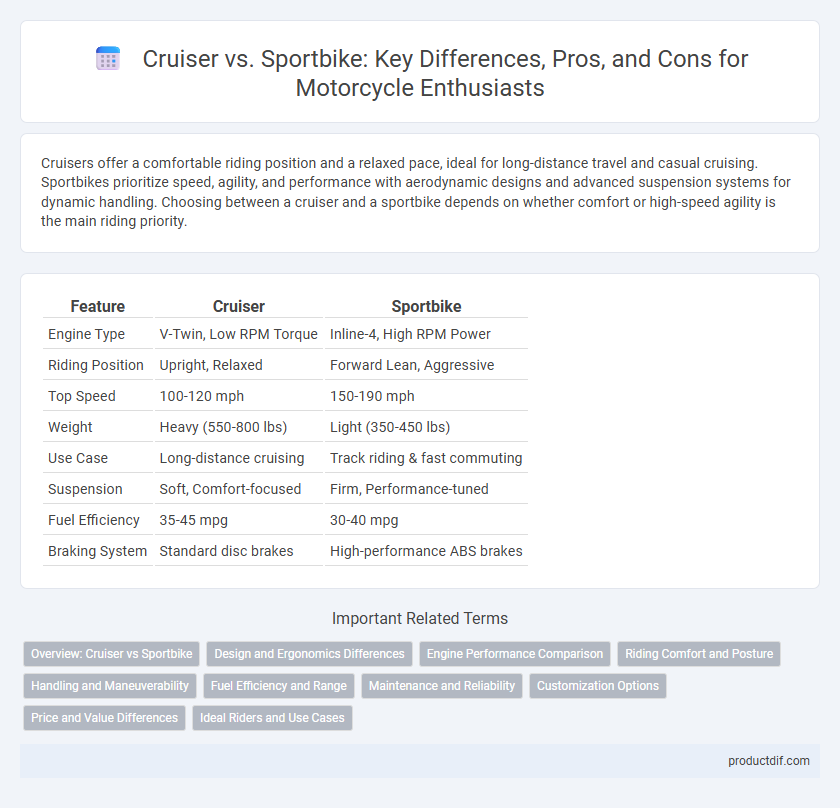
Task: Click the Feature column header
Action: [98, 306]
